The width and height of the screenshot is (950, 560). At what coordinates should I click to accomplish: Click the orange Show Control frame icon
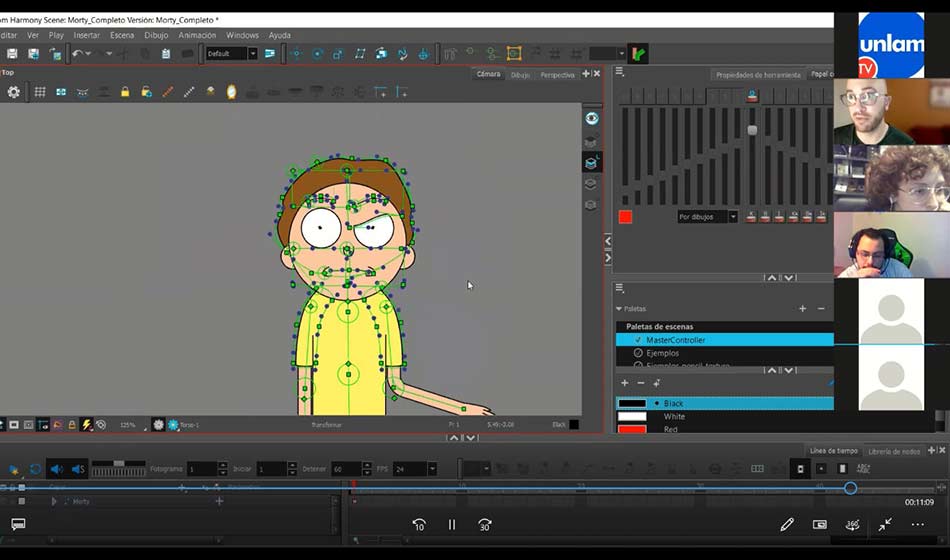pyautogui.click(x=514, y=53)
